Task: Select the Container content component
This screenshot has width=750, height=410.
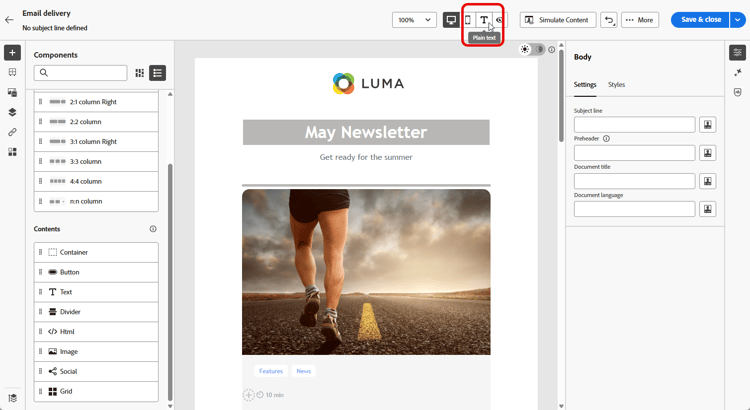Action: coord(96,252)
